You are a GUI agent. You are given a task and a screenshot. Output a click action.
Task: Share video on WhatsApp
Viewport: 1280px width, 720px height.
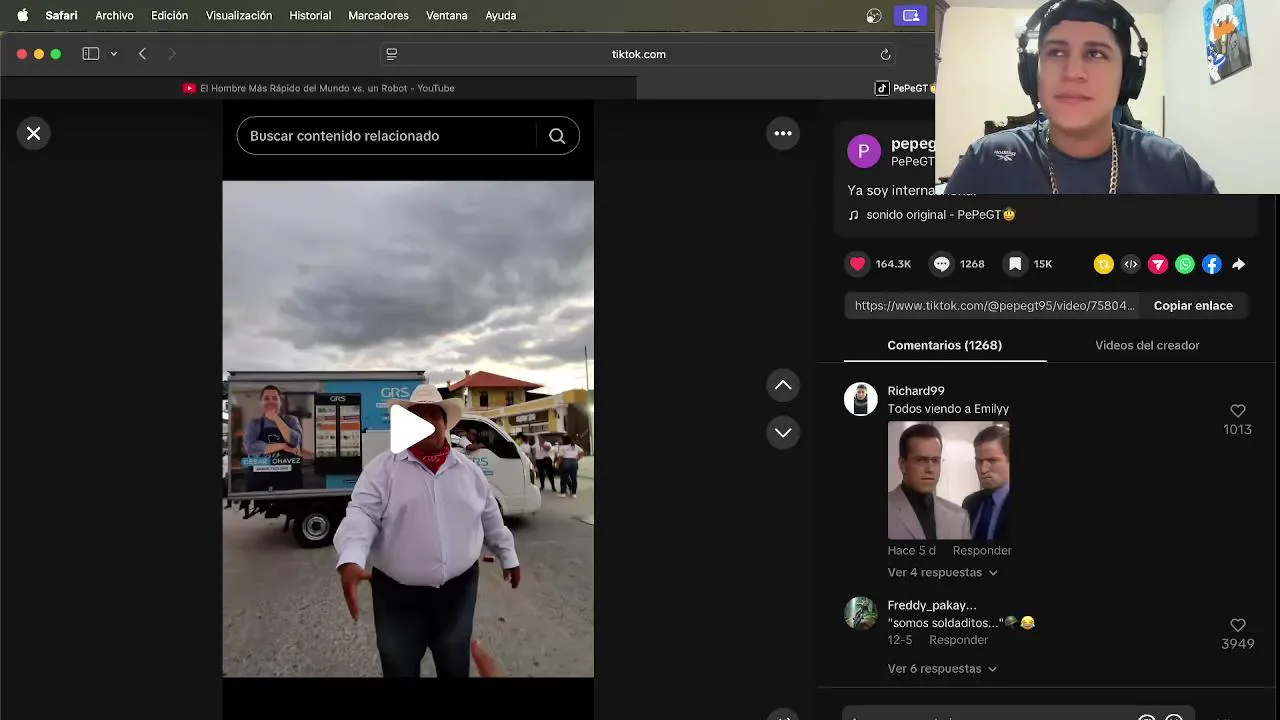coord(1184,264)
